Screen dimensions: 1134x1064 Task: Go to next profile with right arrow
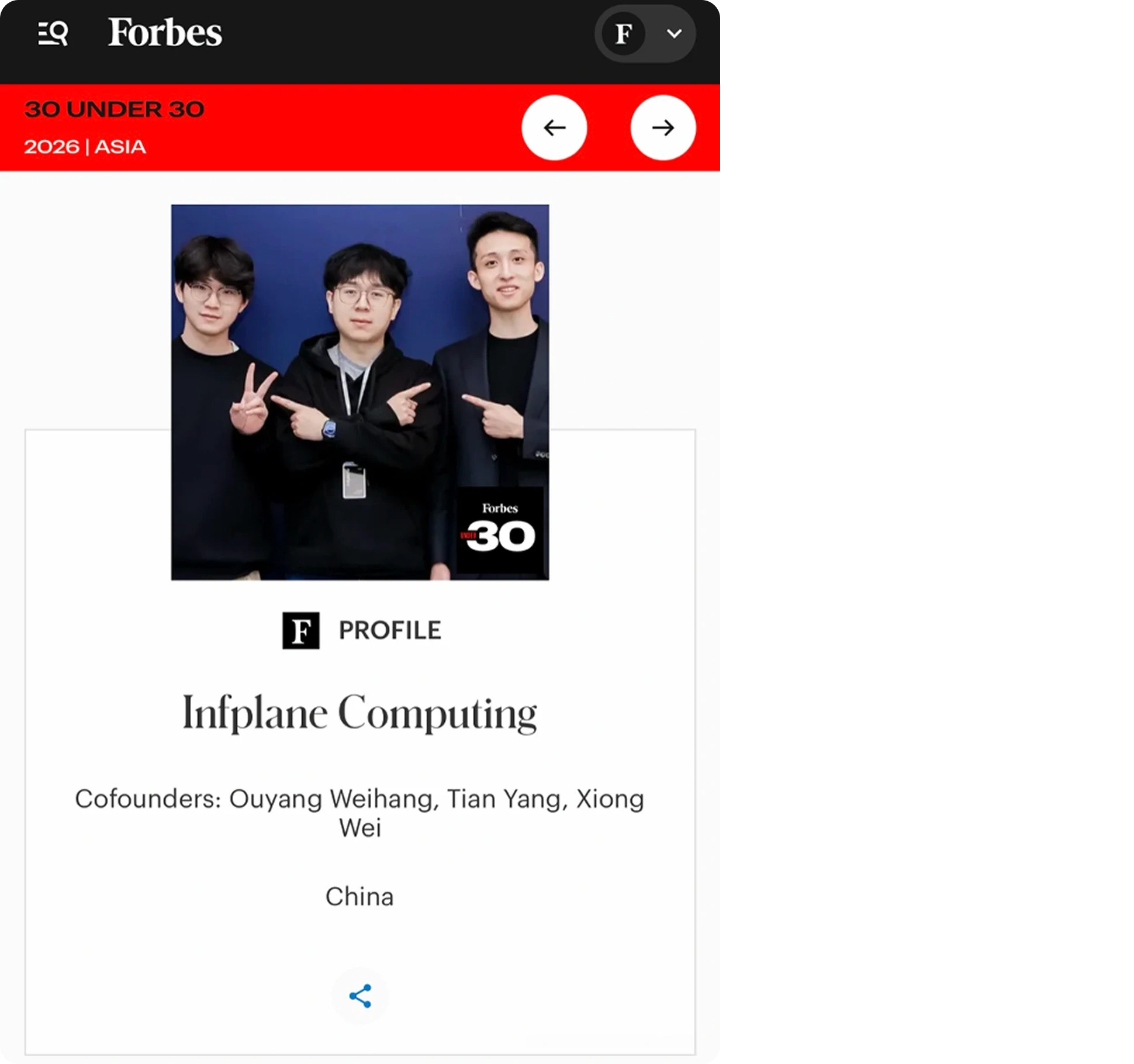click(663, 127)
